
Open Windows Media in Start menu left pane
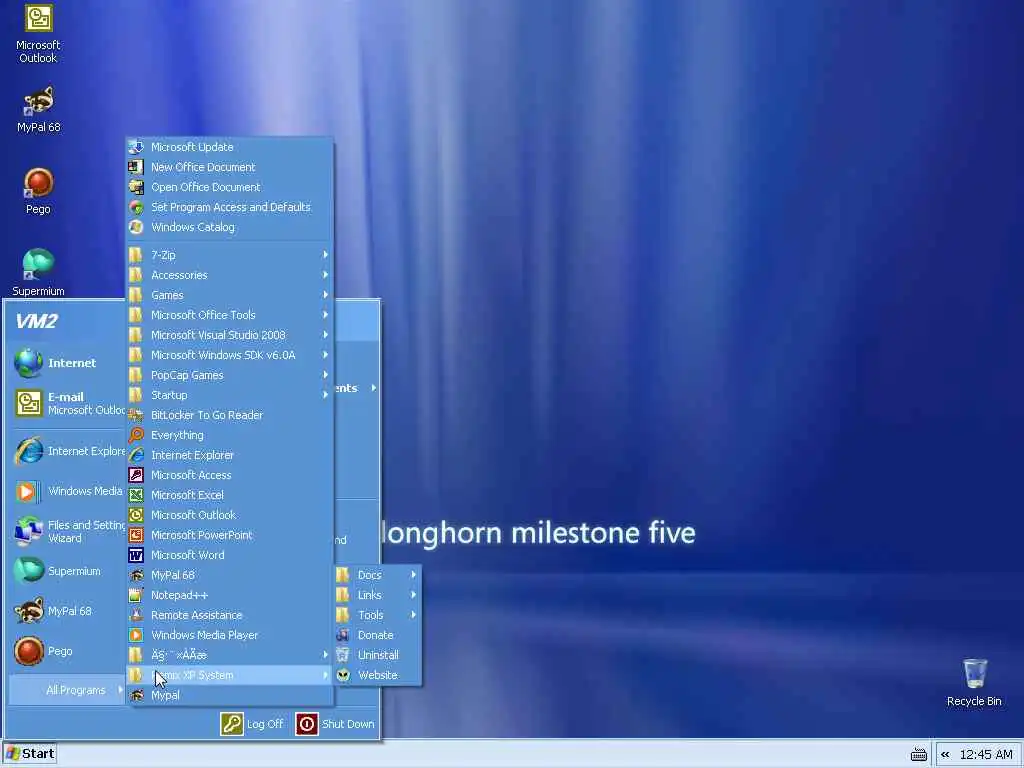pos(67,491)
